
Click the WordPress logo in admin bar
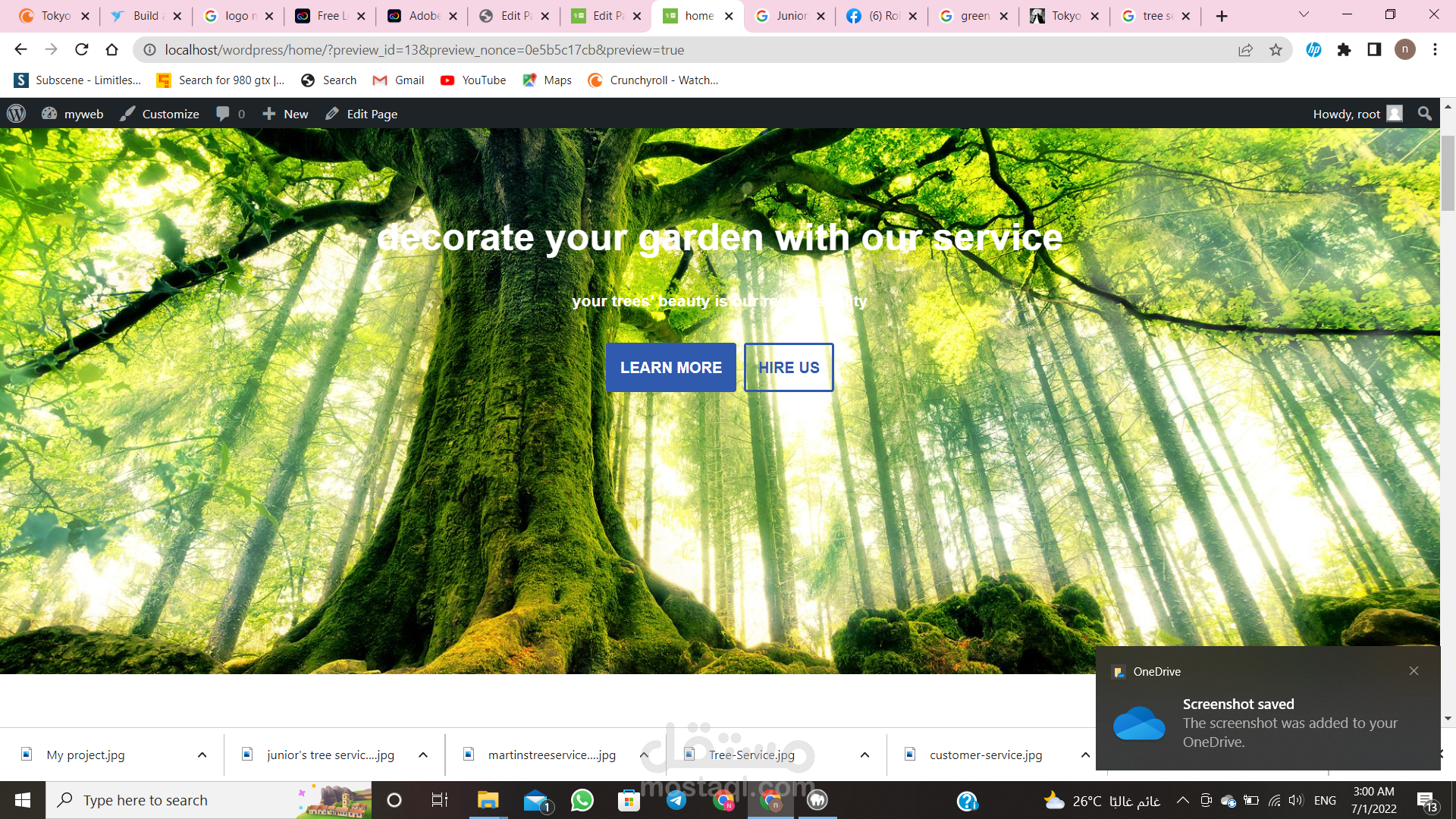click(16, 114)
